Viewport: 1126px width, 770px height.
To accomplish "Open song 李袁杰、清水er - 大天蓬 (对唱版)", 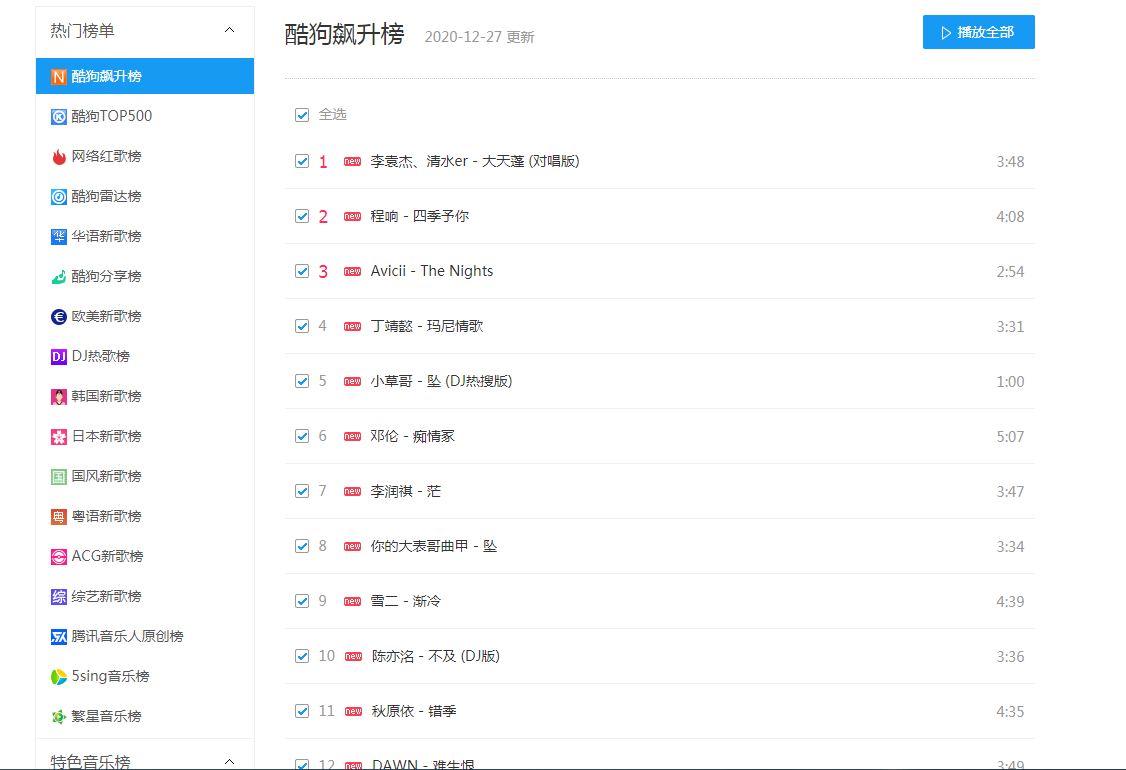I will (475, 162).
